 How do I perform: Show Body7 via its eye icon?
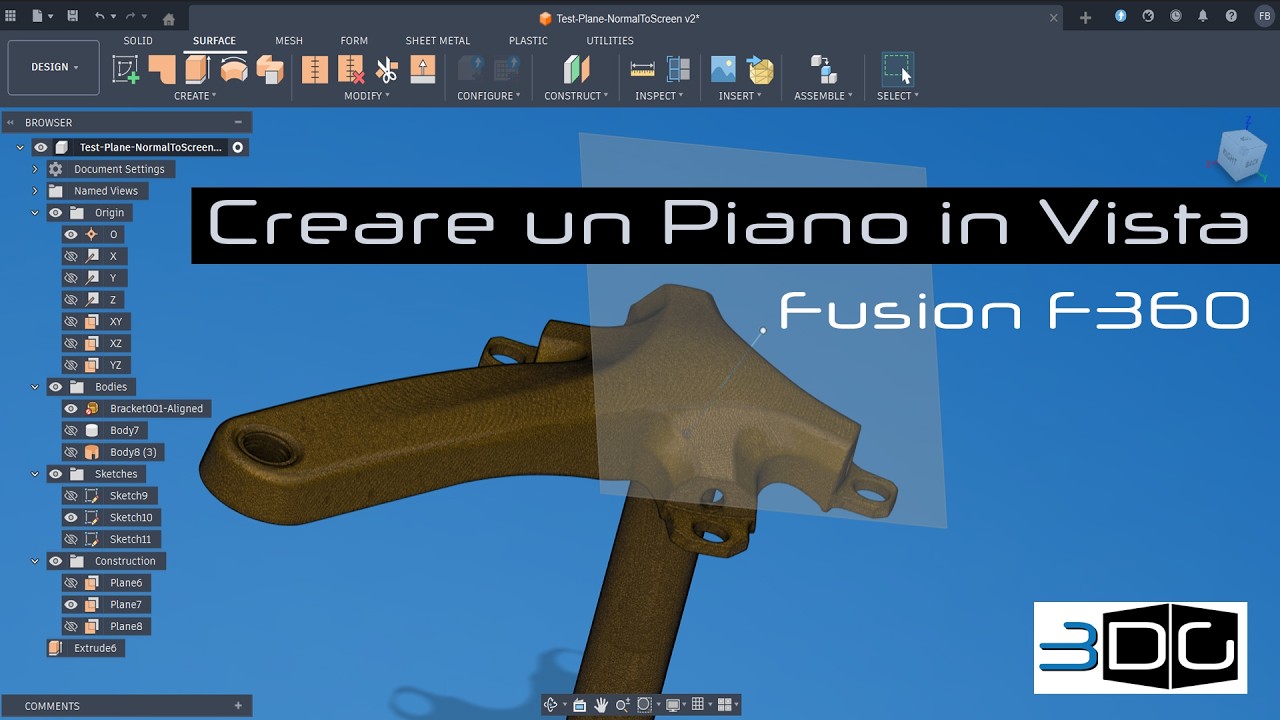pos(71,430)
